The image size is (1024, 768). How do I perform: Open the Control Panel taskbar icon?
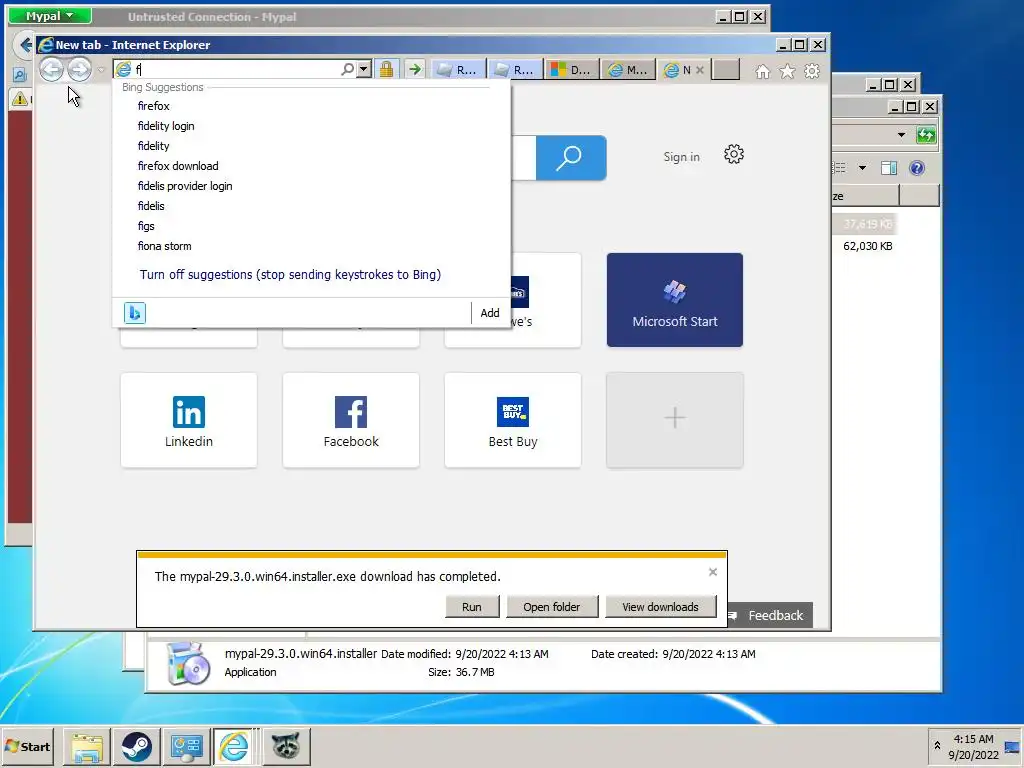pos(186,746)
